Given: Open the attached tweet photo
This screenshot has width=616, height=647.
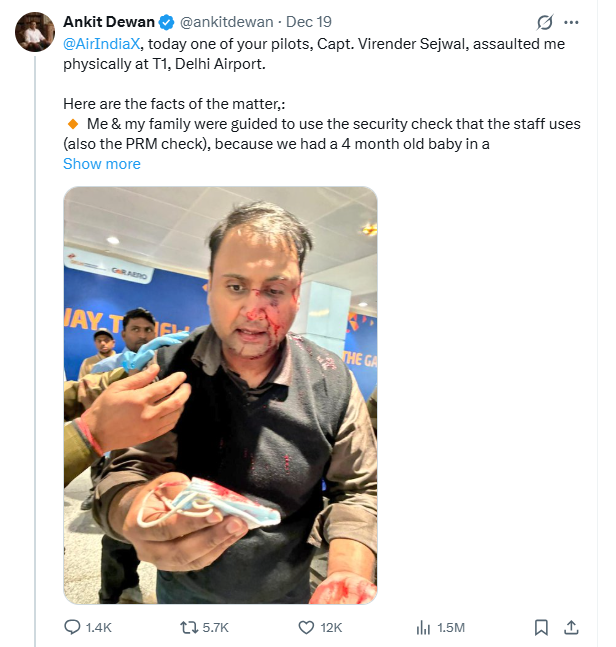Looking at the screenshot, I should tap(220, 395).
